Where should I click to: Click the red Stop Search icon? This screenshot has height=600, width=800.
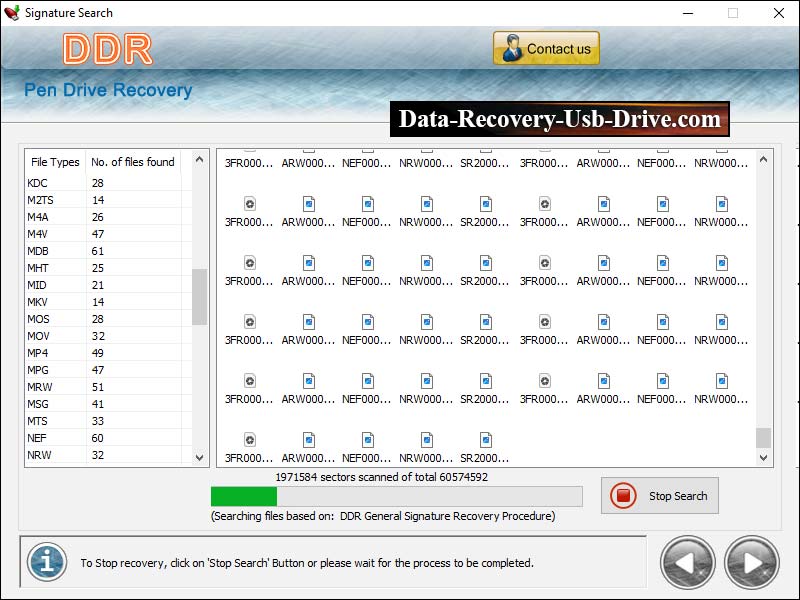[623, 495]
